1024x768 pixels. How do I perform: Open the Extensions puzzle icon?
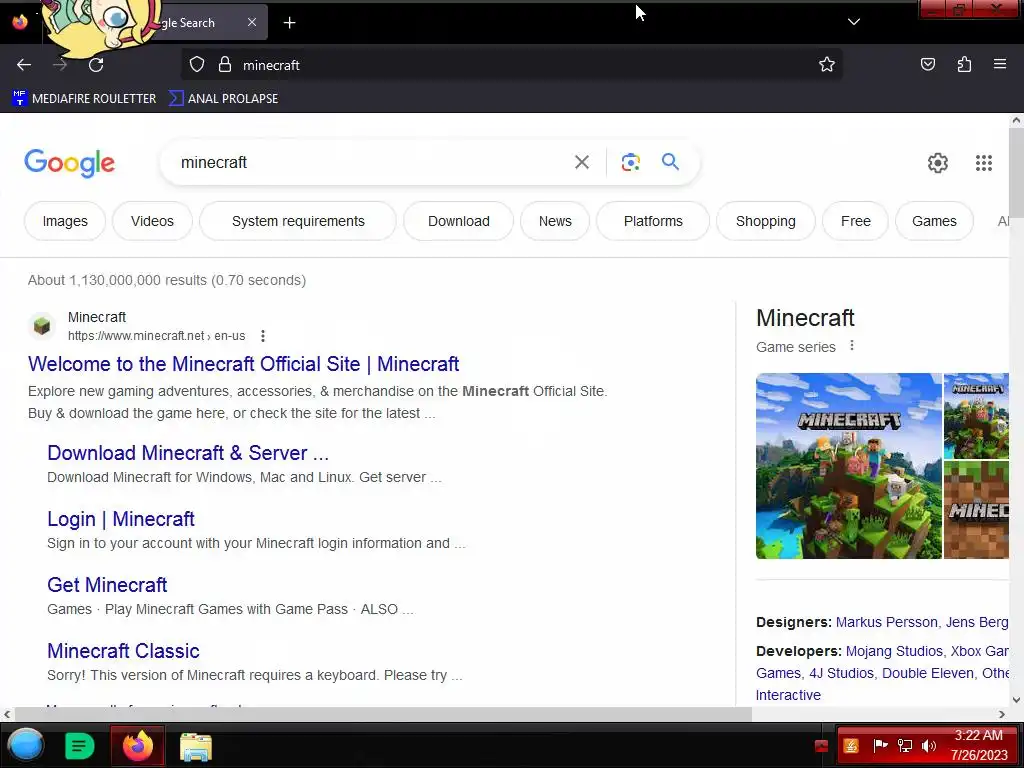[964, 65]
